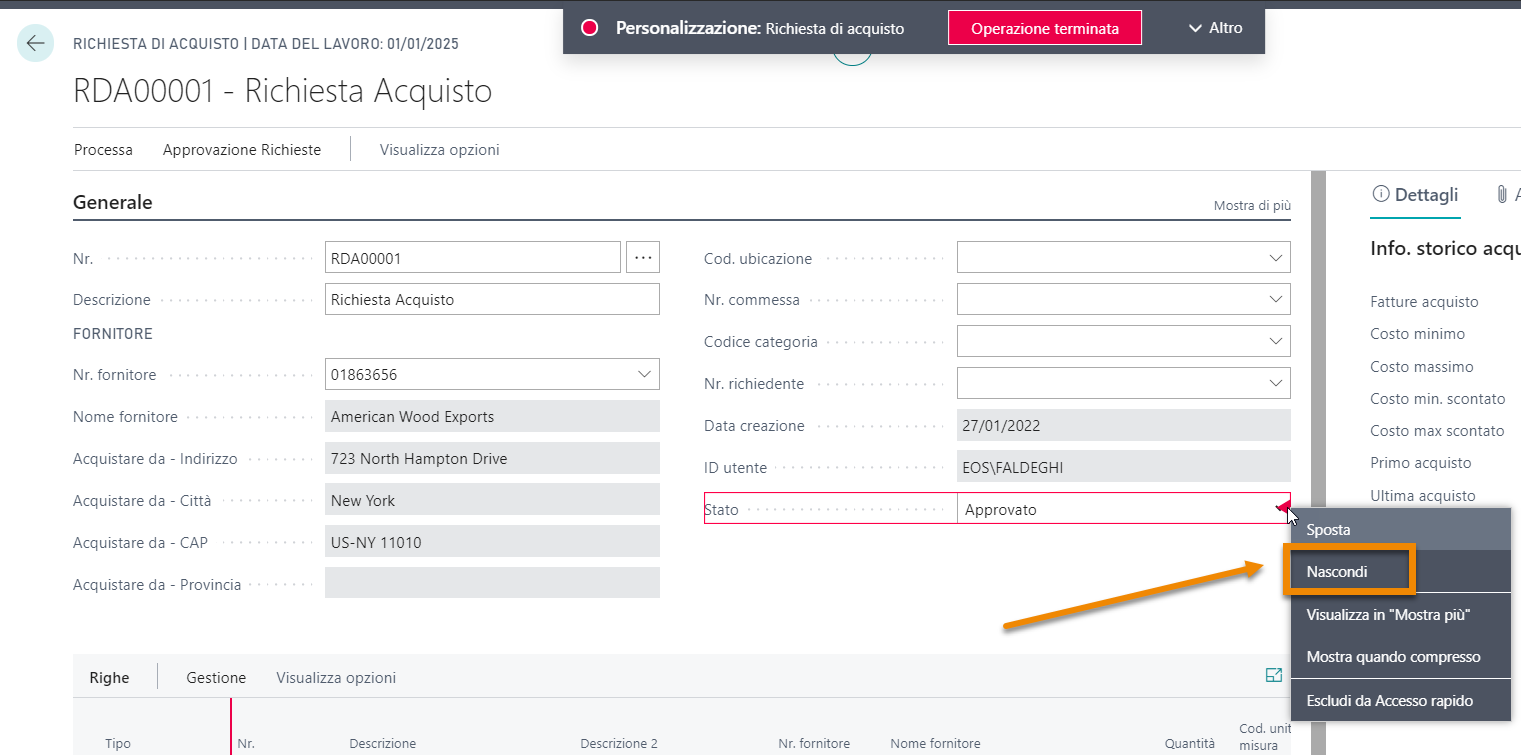Image resolution: width=1521 pixels, height=755 pixels.
Task: Click the expand Righe section icon
Action: click(1273, 676)
